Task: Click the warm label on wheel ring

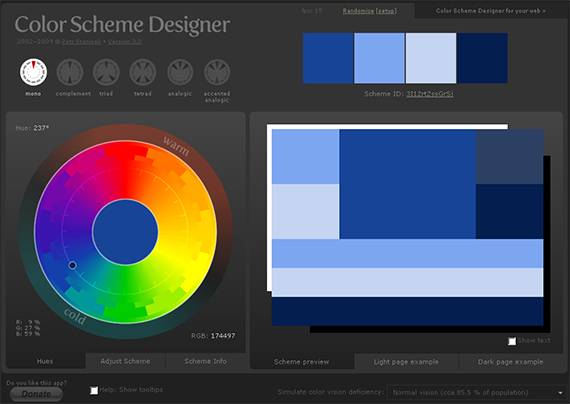Action: [176, 146]
